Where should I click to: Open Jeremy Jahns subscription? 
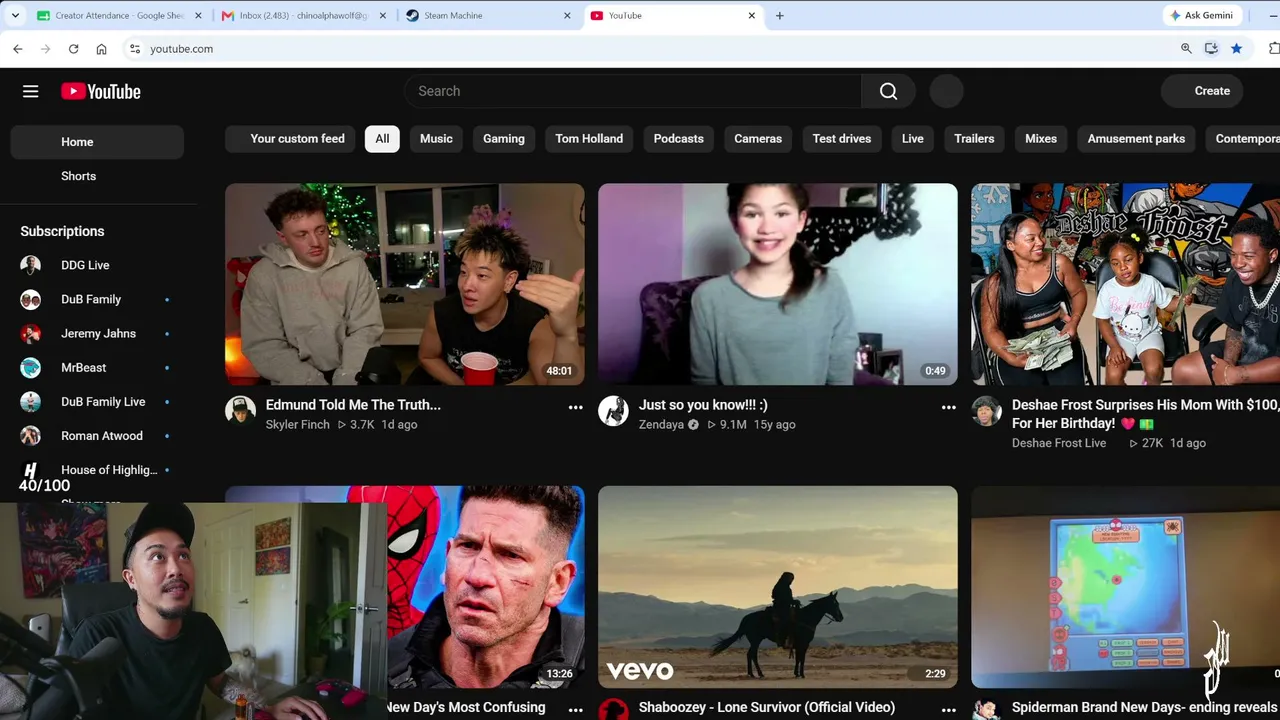click(97, 333)
